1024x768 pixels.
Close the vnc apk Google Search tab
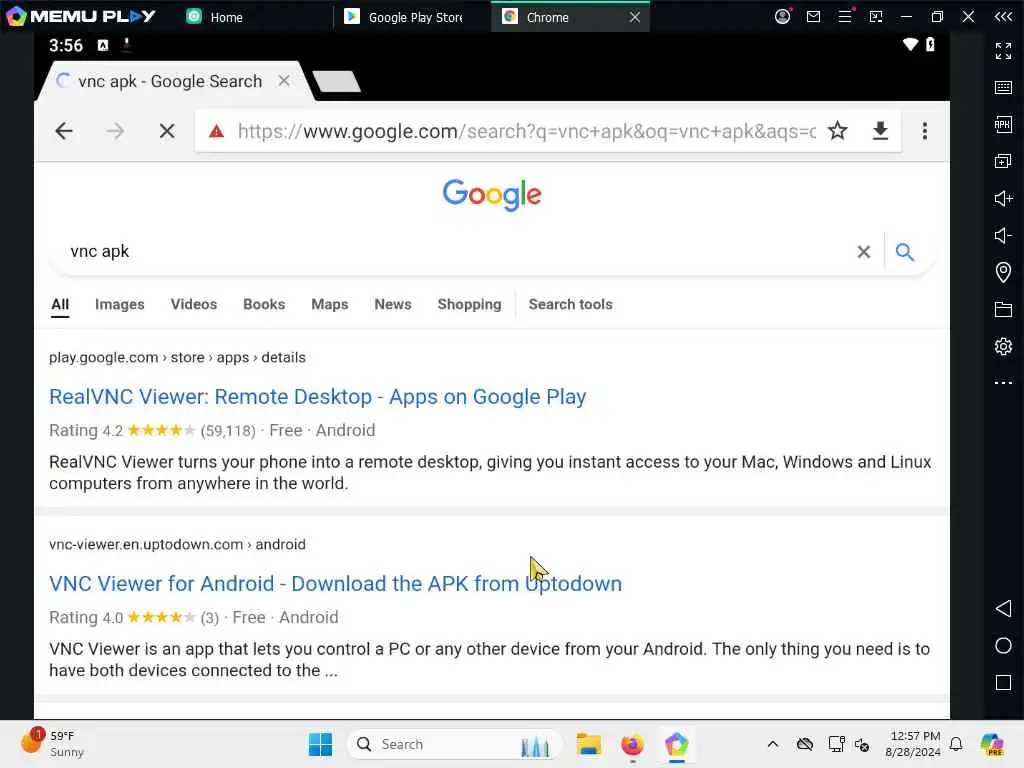tap(284, 81)
